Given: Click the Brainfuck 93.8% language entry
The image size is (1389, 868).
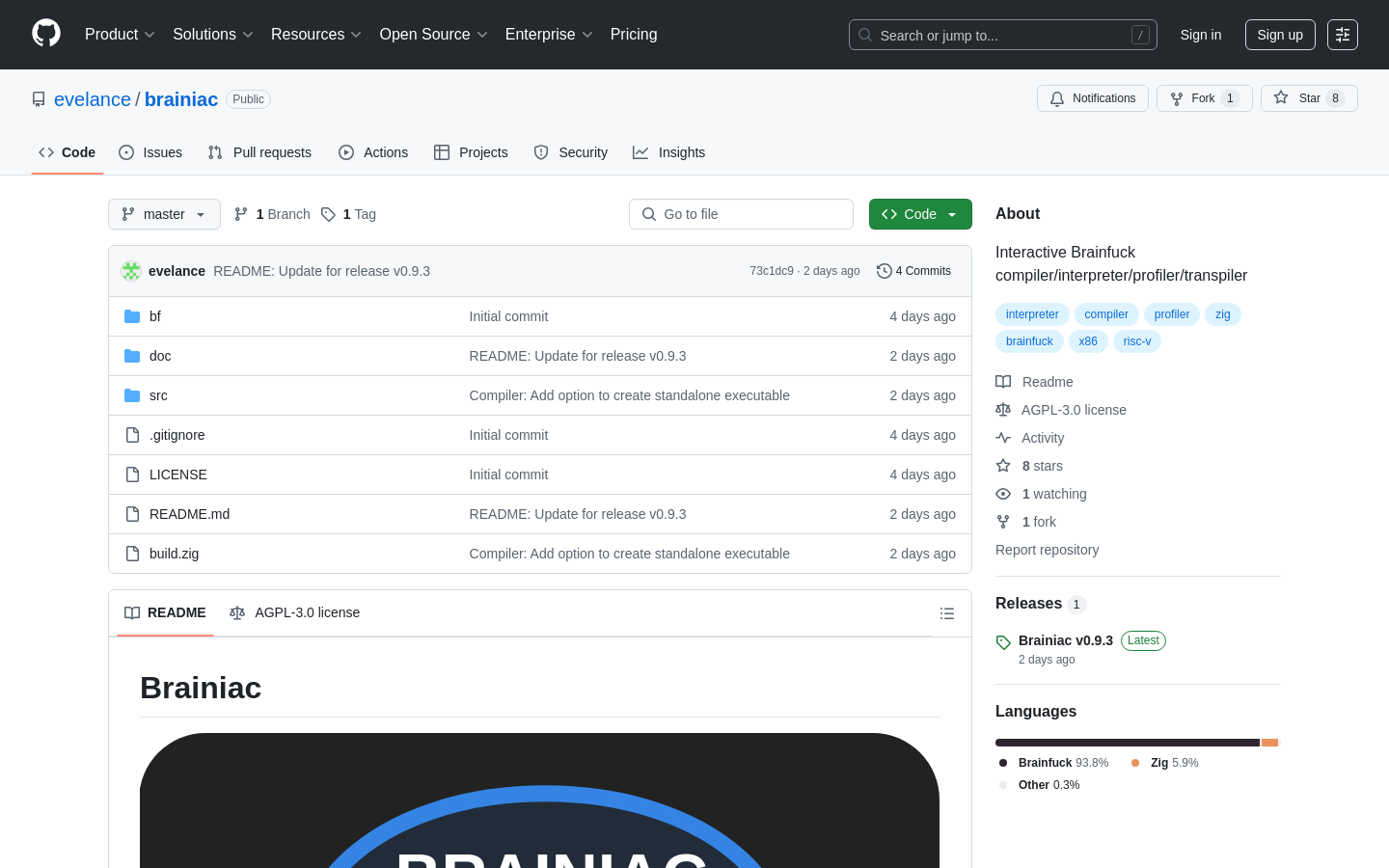Looking at the screenshot, I should pyautogui.click(x=1054, y=763).
